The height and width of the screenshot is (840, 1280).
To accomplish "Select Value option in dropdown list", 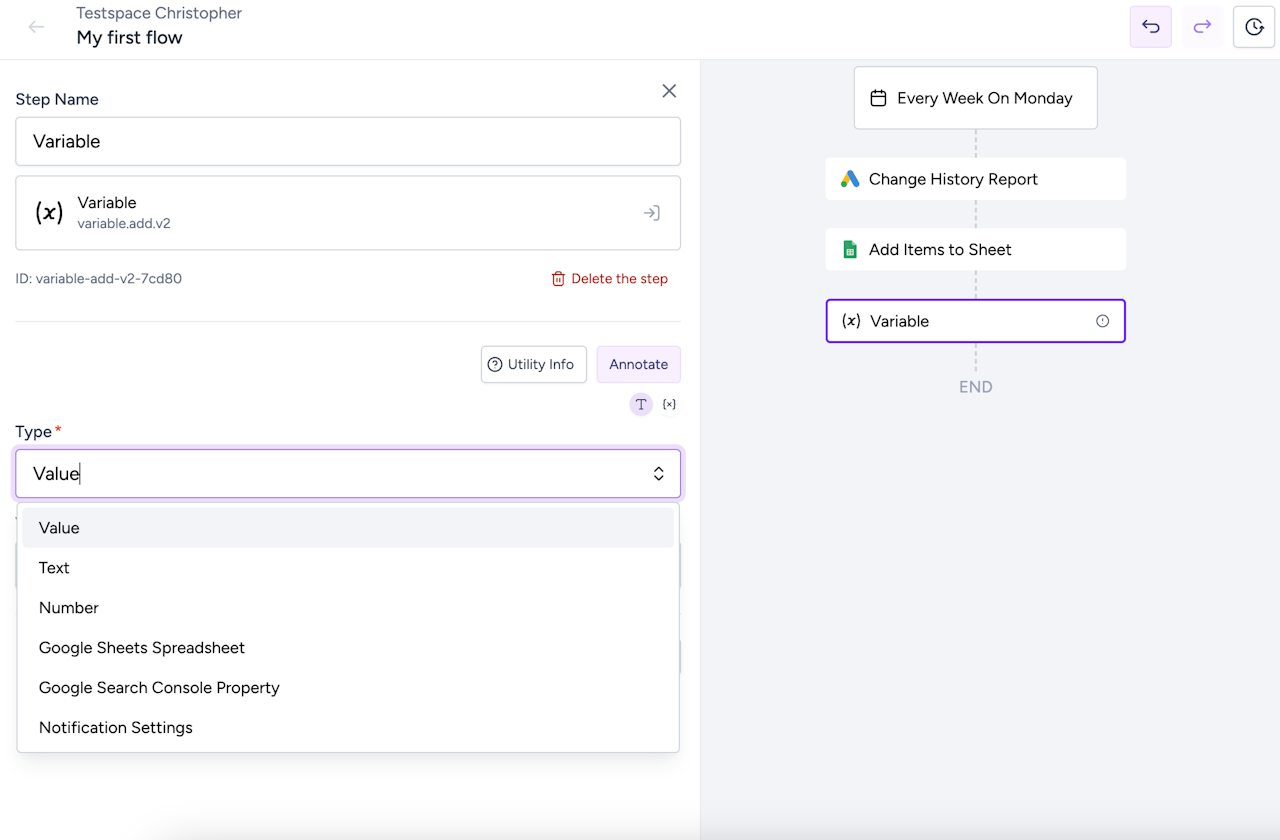I will click(x=59, y=528).
